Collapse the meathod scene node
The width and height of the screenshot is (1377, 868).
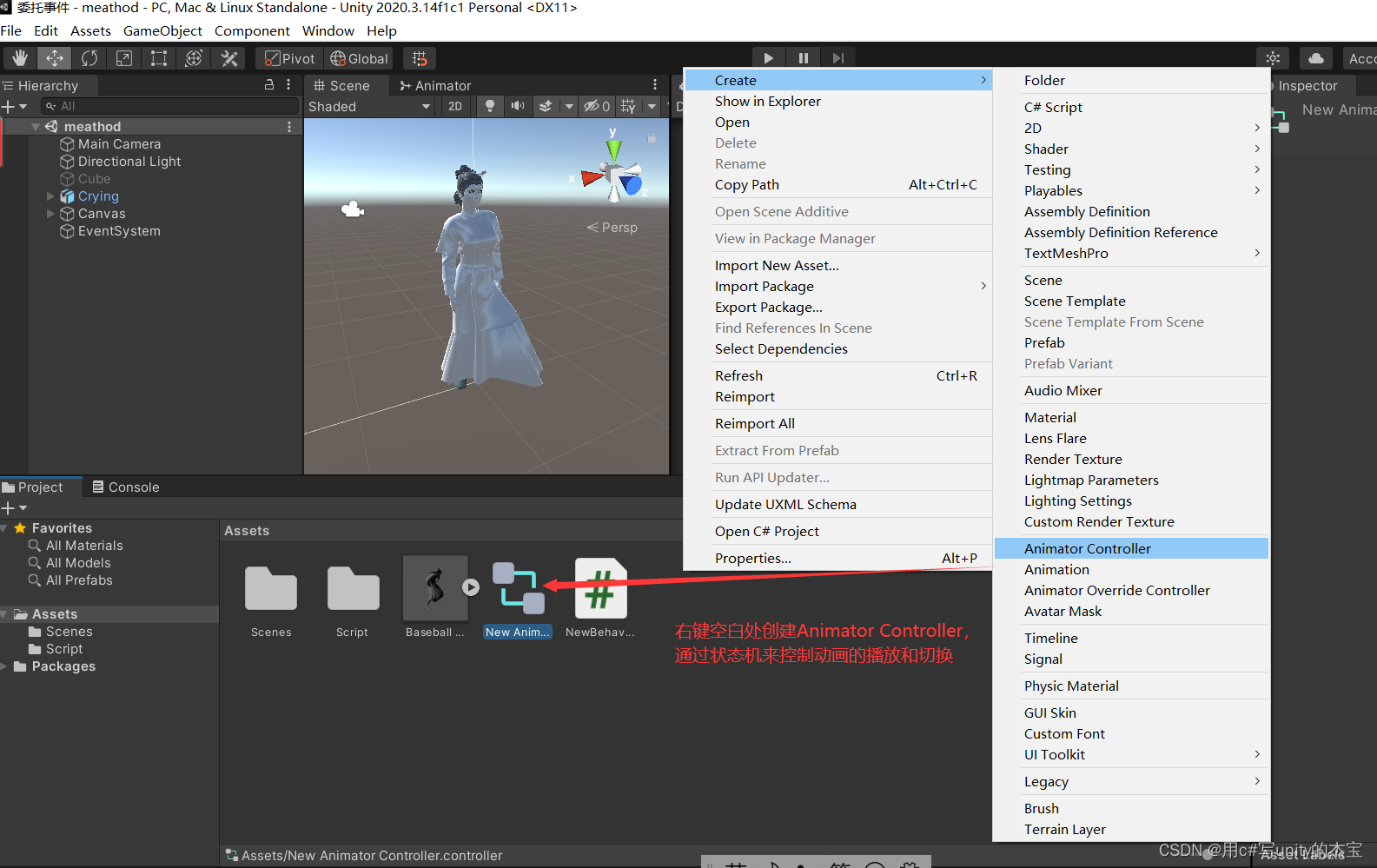(x=36, y=127)
